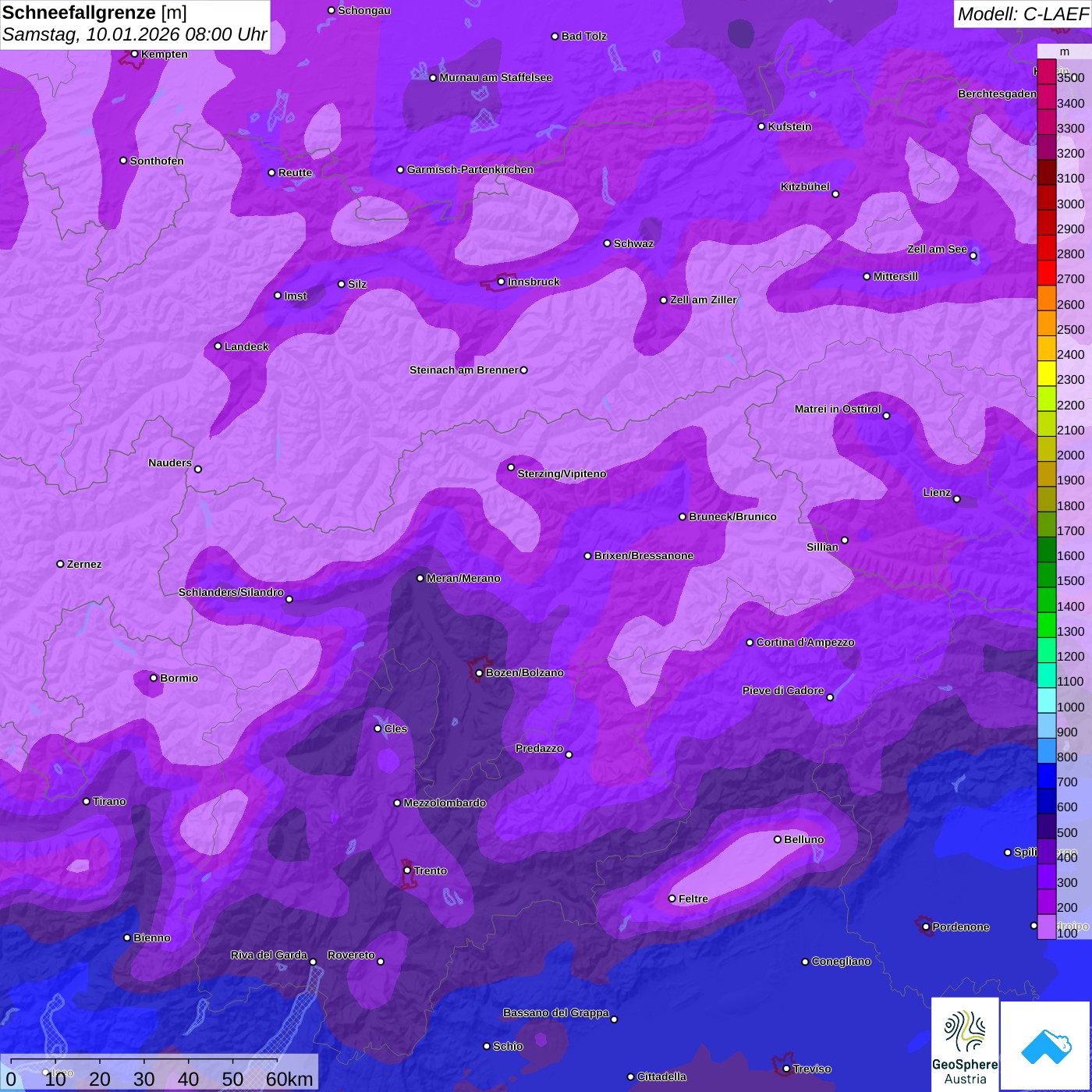Click the Berchtesgaden label

(x=997, y=94)
